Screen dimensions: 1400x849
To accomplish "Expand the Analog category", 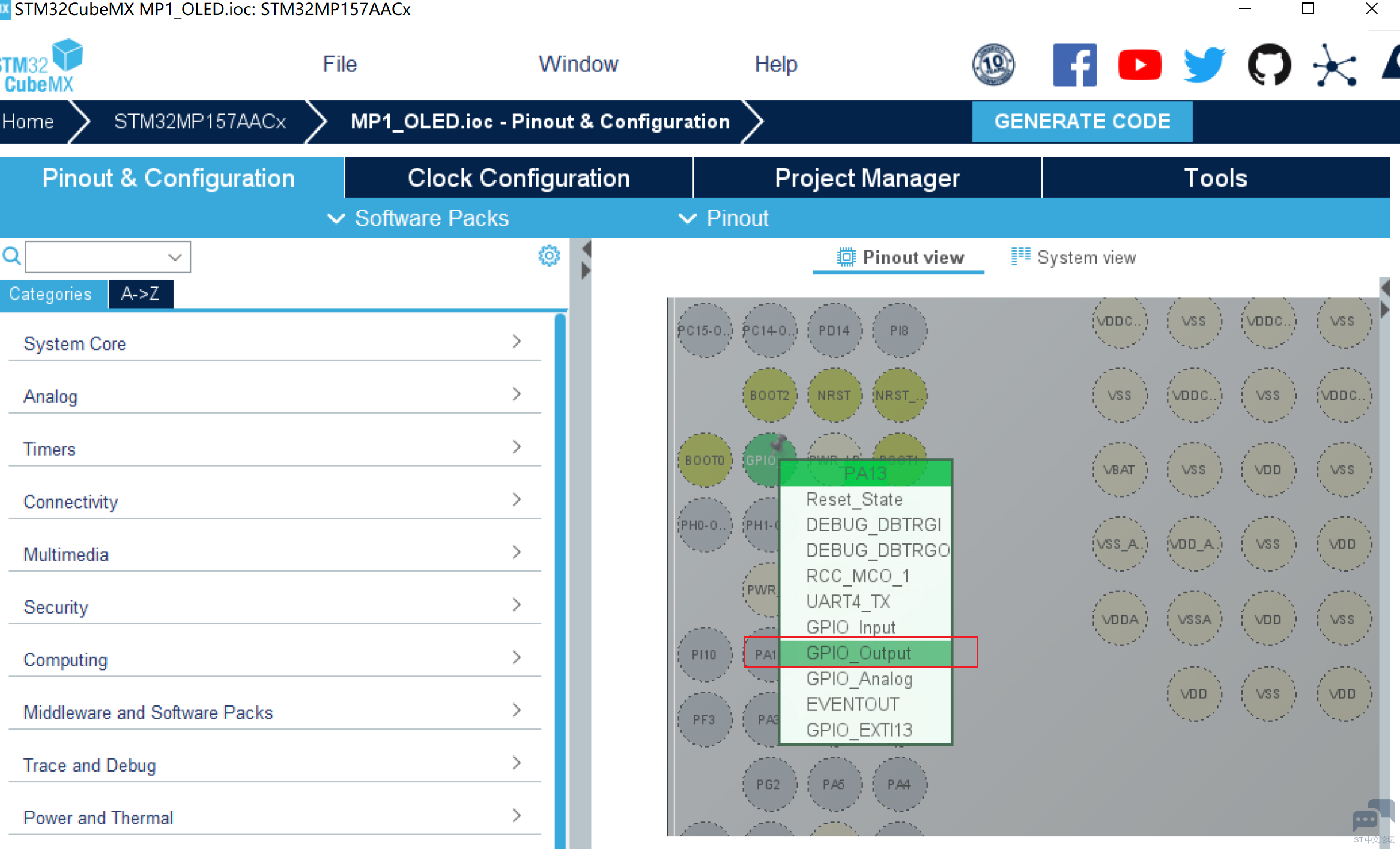I will click(274, 396).
